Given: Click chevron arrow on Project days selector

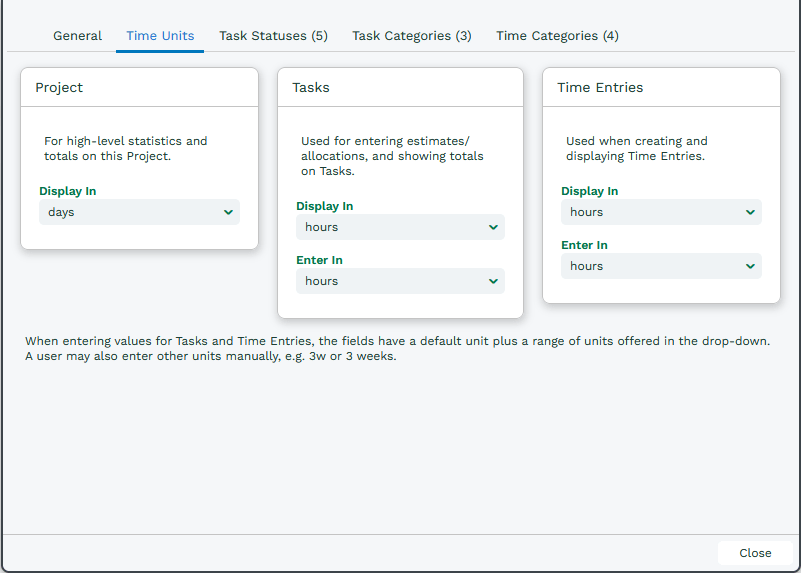Looking at the screenshot, I should tap(228, 212).
